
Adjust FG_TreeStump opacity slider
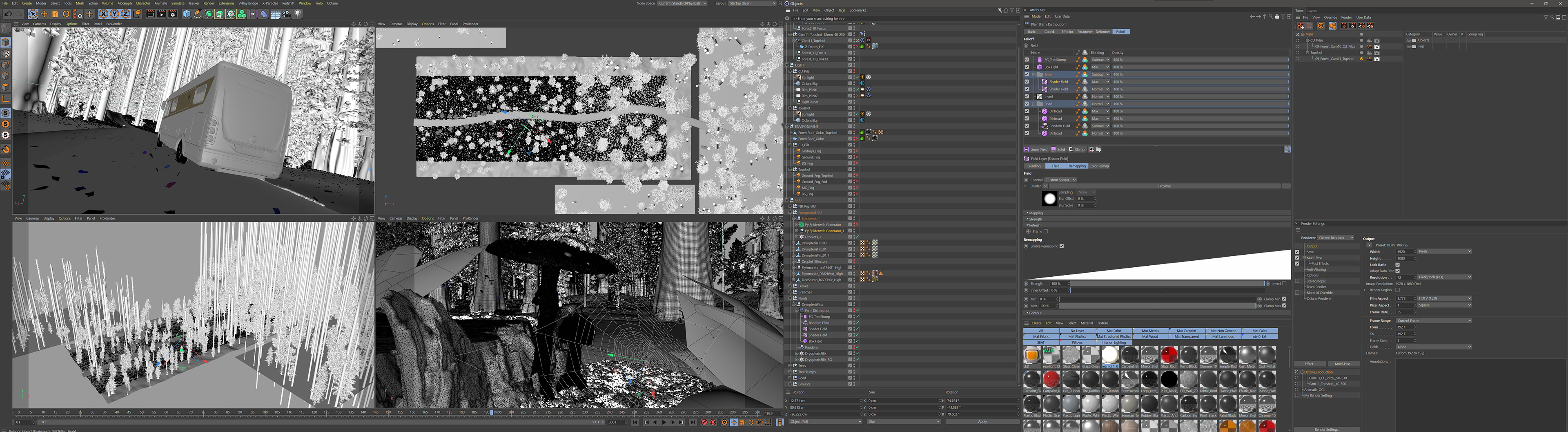coord(1200,60)
